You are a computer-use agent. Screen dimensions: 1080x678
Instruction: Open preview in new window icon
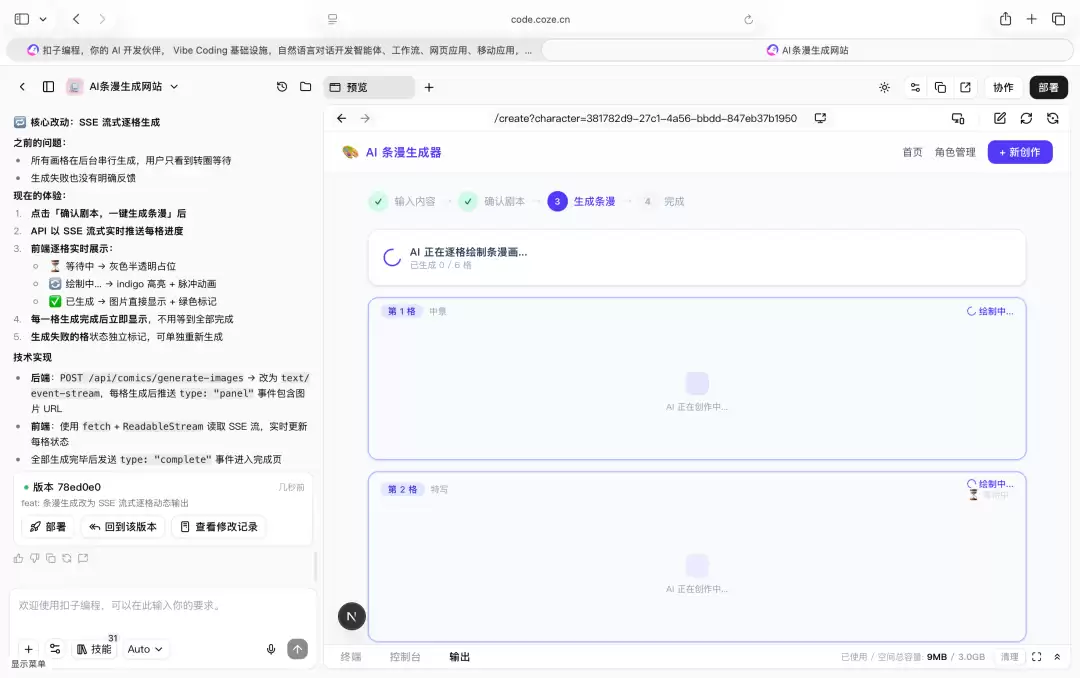point(965,88)
